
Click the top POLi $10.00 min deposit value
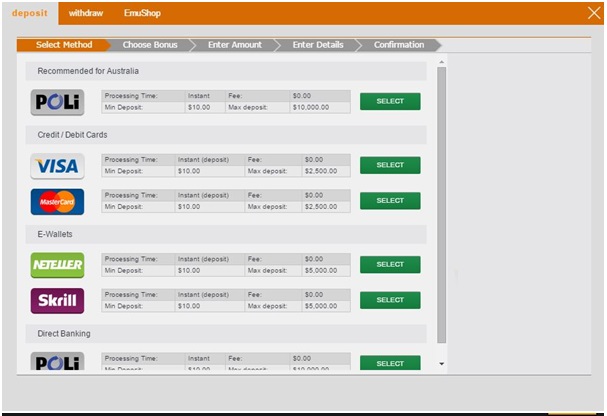pos(199,107)
